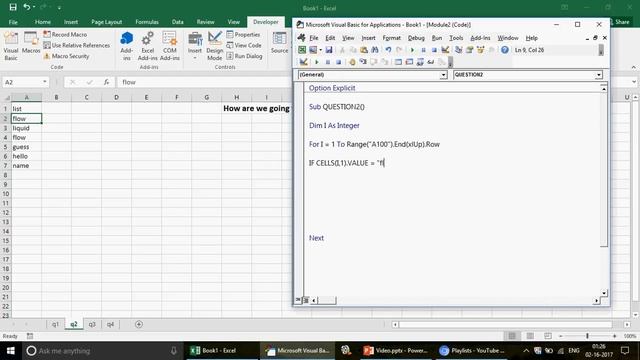Screen dimensions: 640x360
Task: Open Tools menu in VBA editor
Action: [456, 38]
